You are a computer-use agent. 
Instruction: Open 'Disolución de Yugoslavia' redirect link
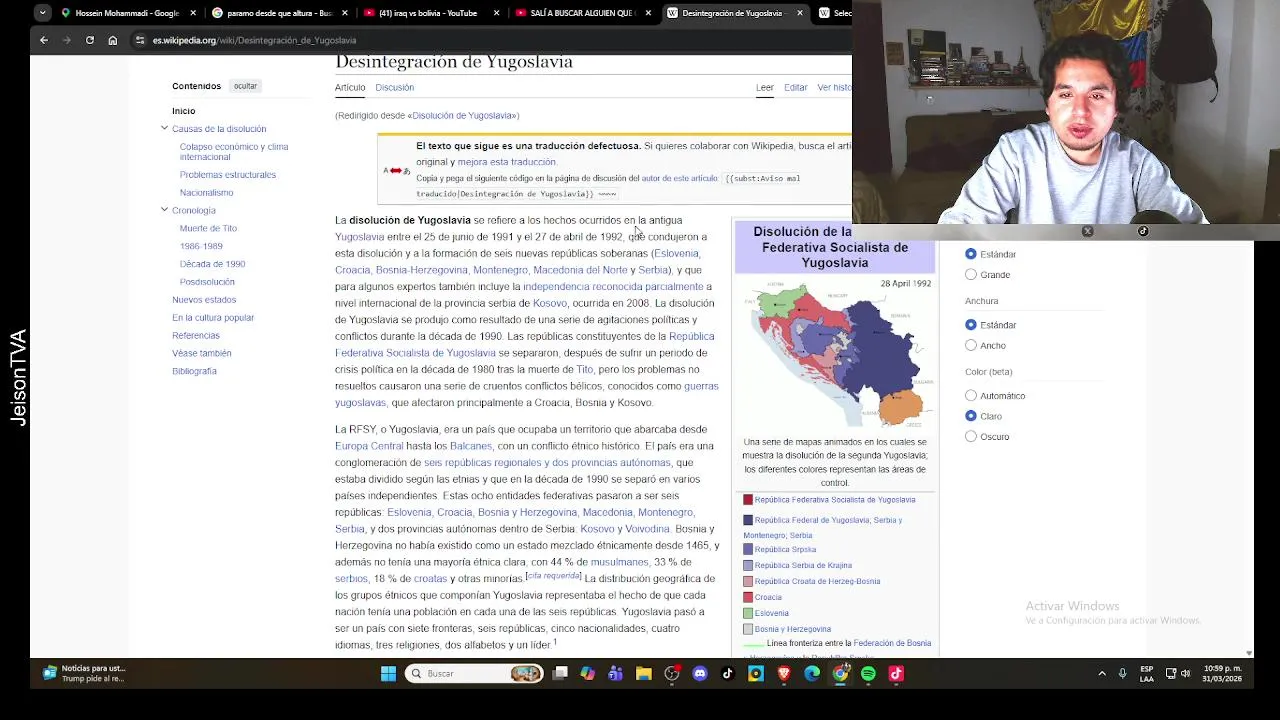463,116
